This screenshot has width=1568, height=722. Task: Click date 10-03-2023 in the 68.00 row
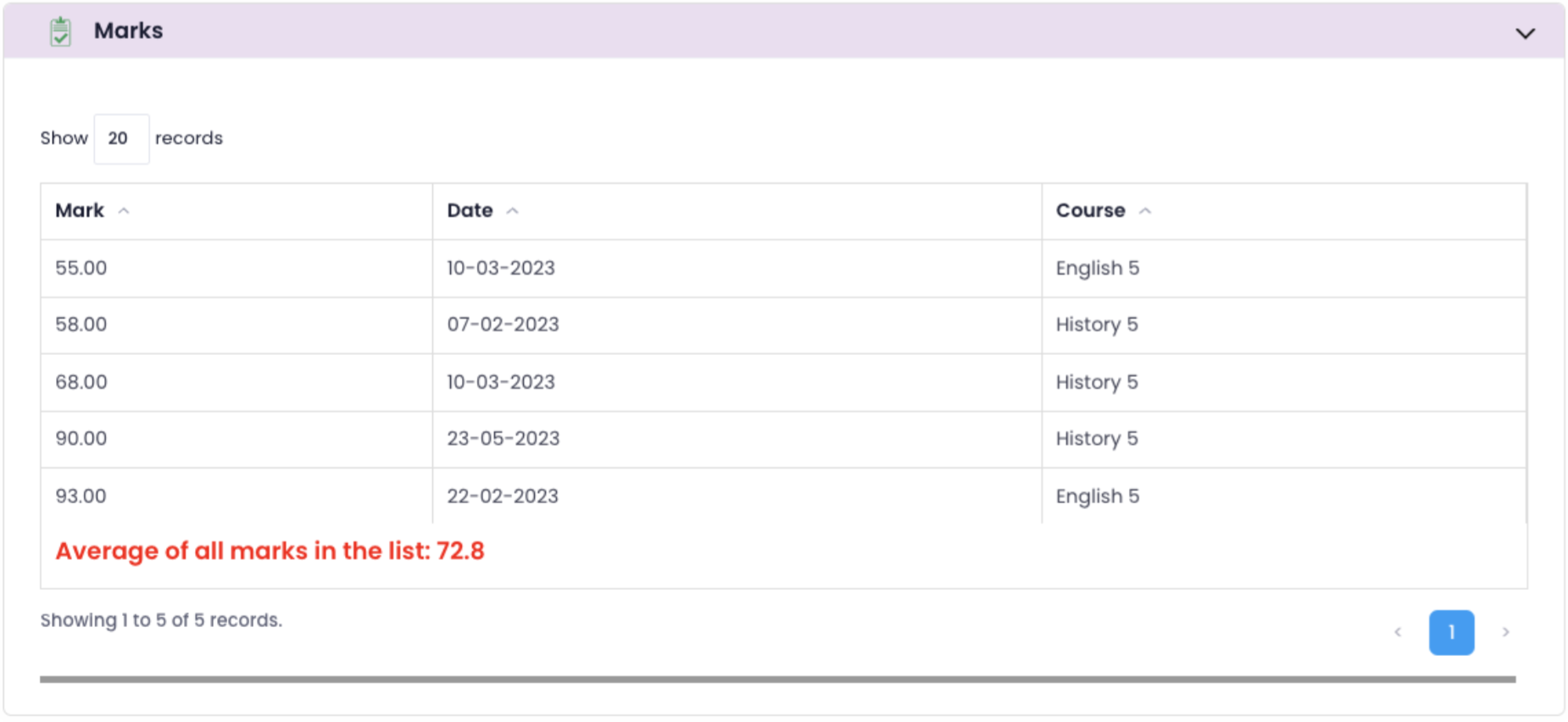coord(501,382)
